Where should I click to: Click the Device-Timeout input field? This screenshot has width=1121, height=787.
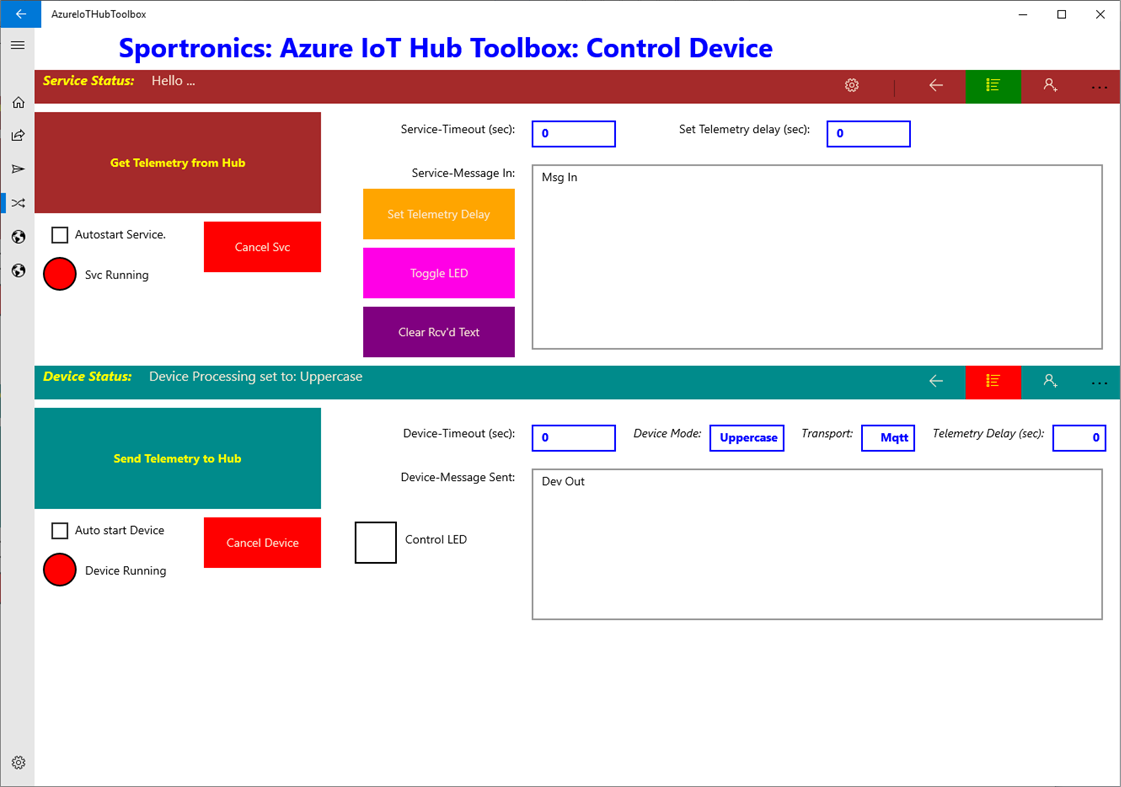(573, 437)
